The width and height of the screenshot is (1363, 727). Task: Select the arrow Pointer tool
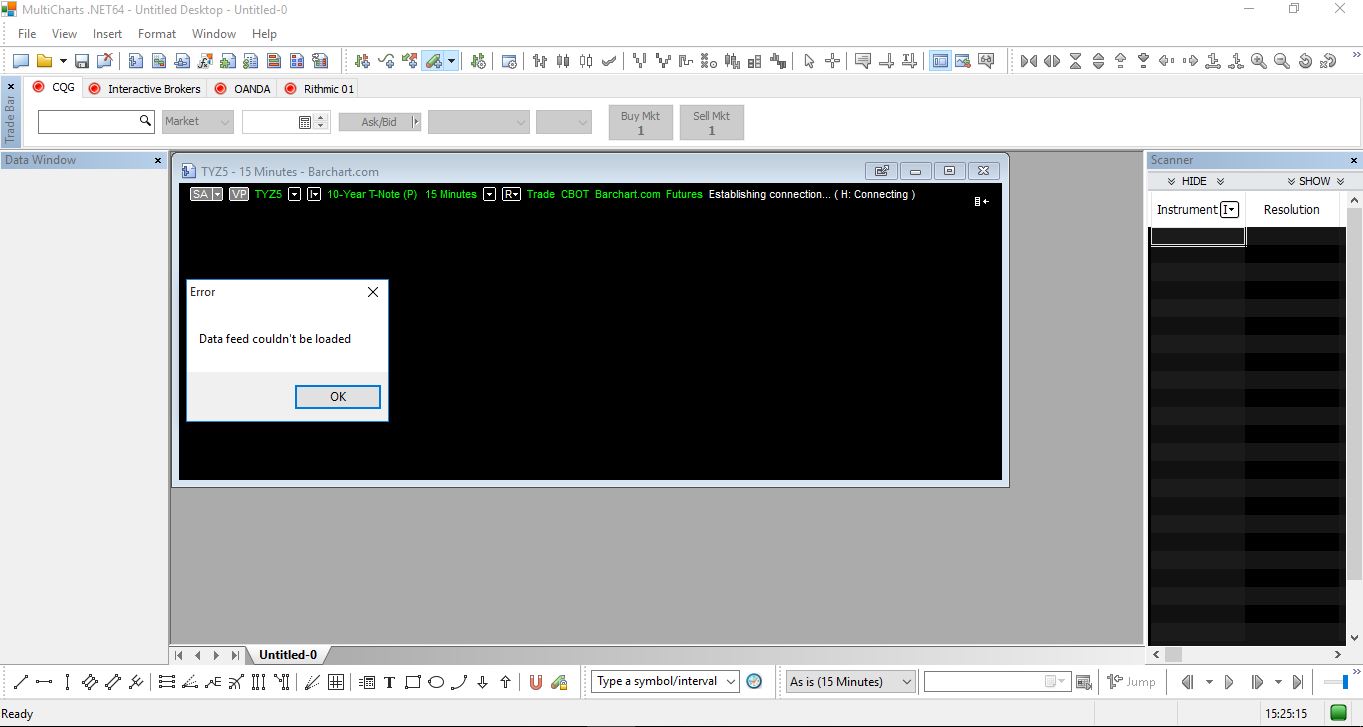(x=809, y=61)
